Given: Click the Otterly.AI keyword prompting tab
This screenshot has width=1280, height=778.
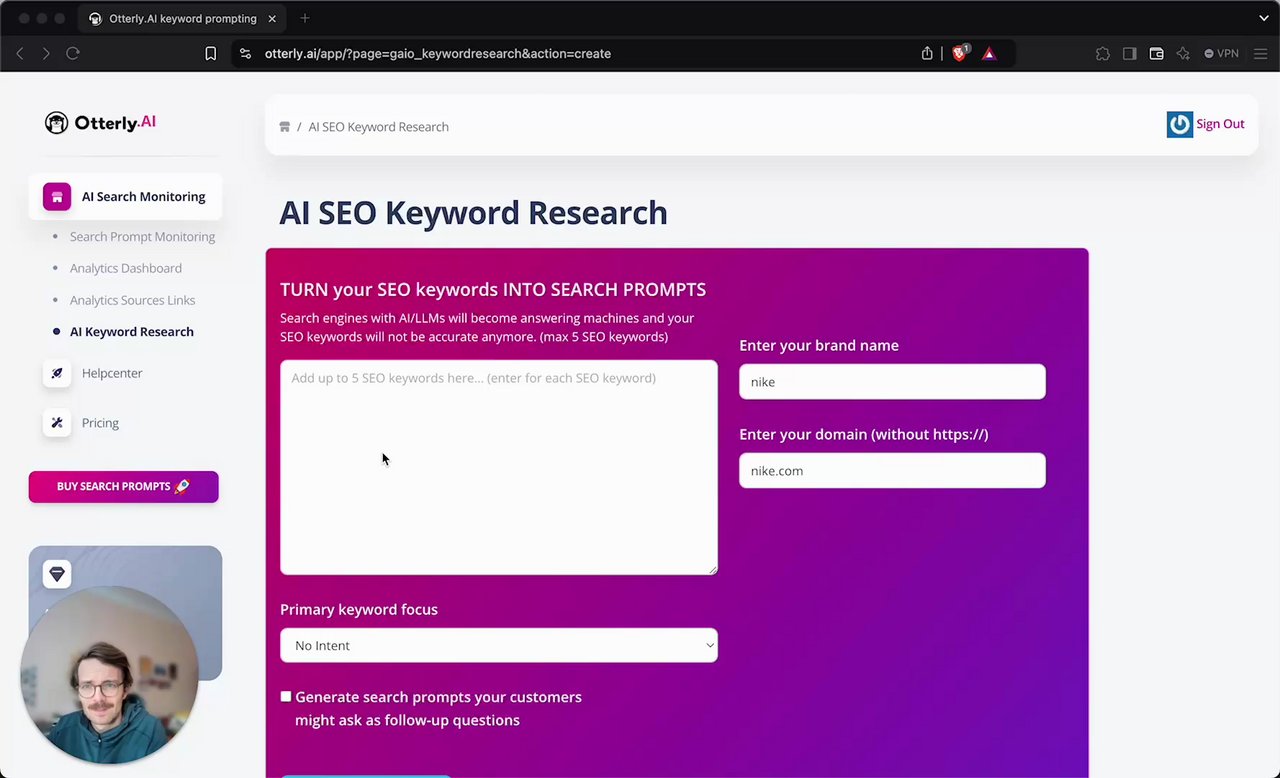Looking at the screenshot, I should 183,18.
